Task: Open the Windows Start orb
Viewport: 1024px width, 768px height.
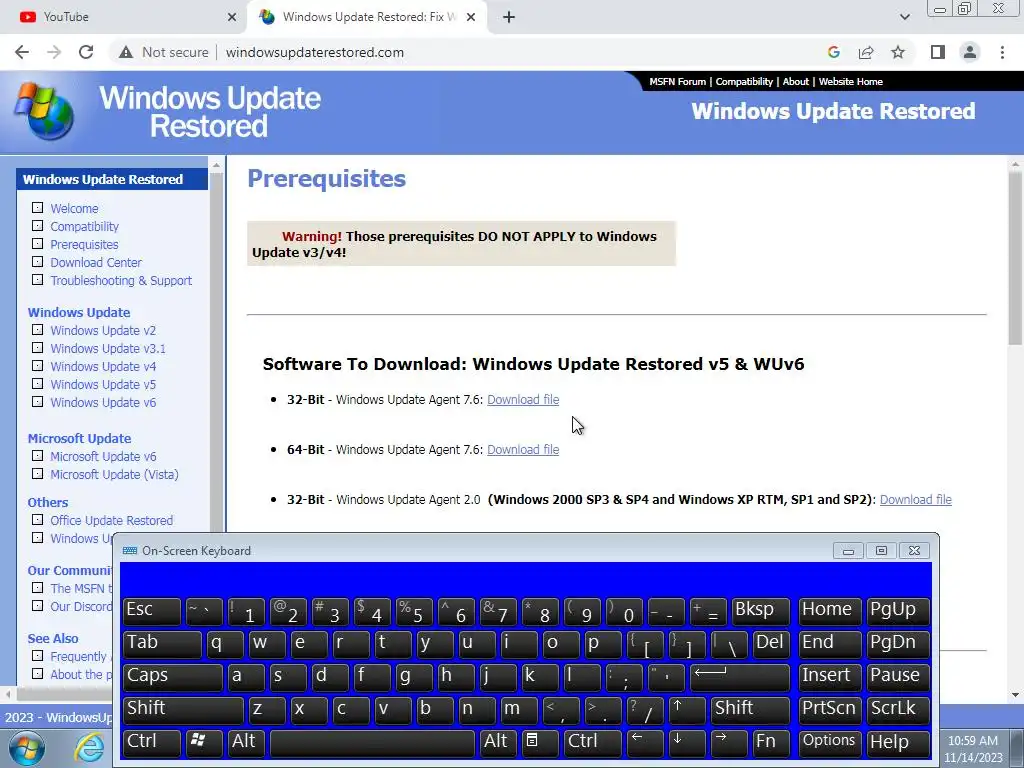Action: (x=27, y=748)
